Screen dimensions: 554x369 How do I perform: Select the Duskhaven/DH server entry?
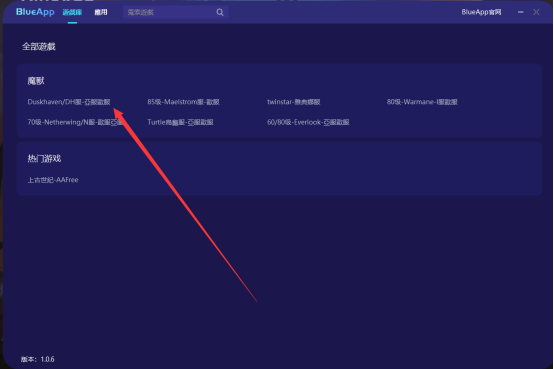(69, 102)
